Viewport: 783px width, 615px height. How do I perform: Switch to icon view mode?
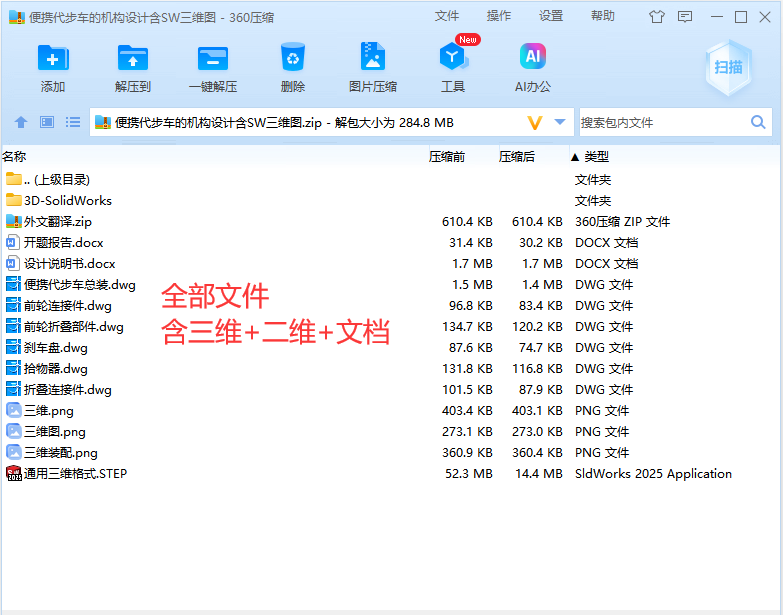pos(47,122)
